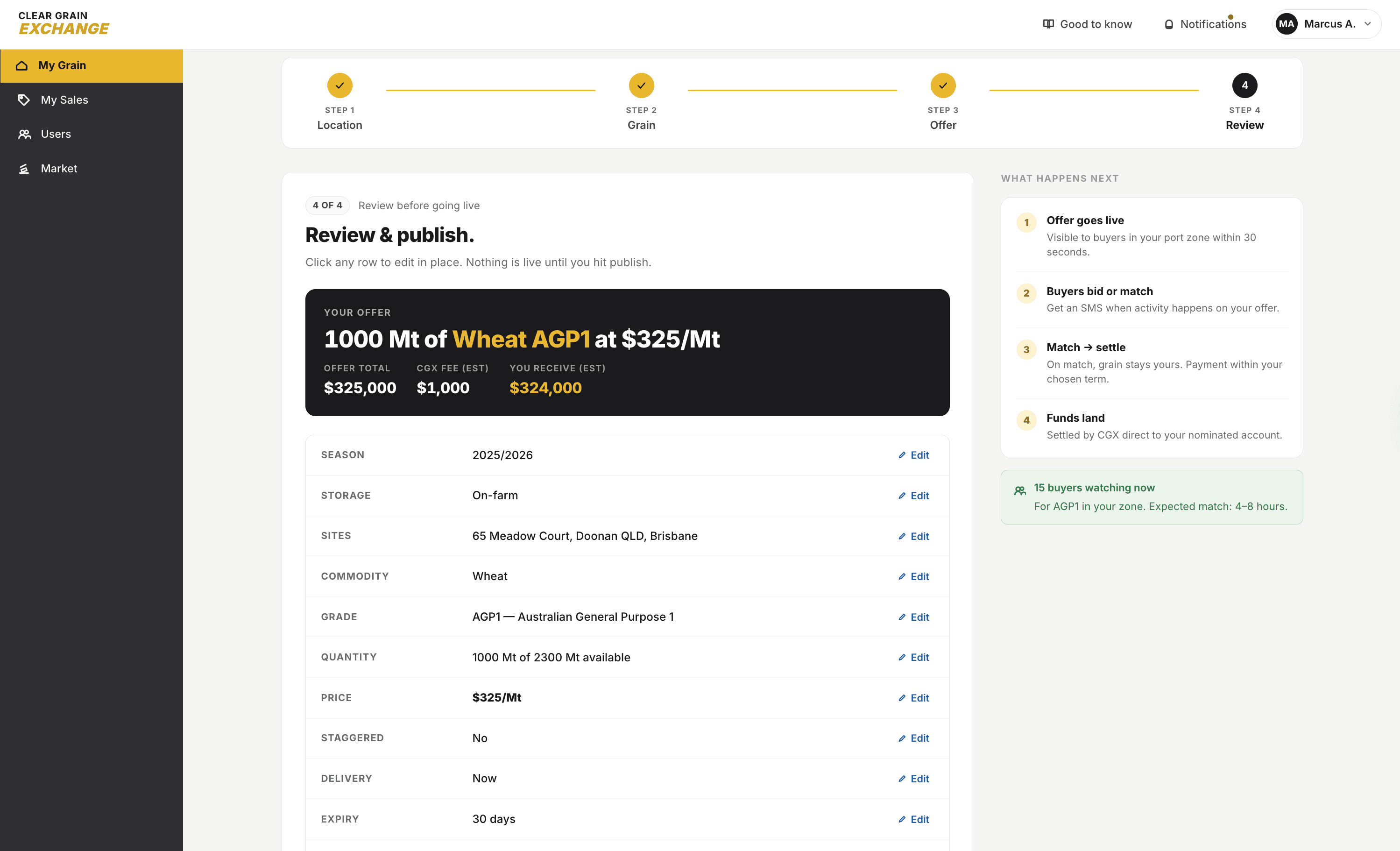Image resolution: width=1400 pixels, height=851 pixels.
Task: Click the Good to know book icon
Action: coord(1048,24)
